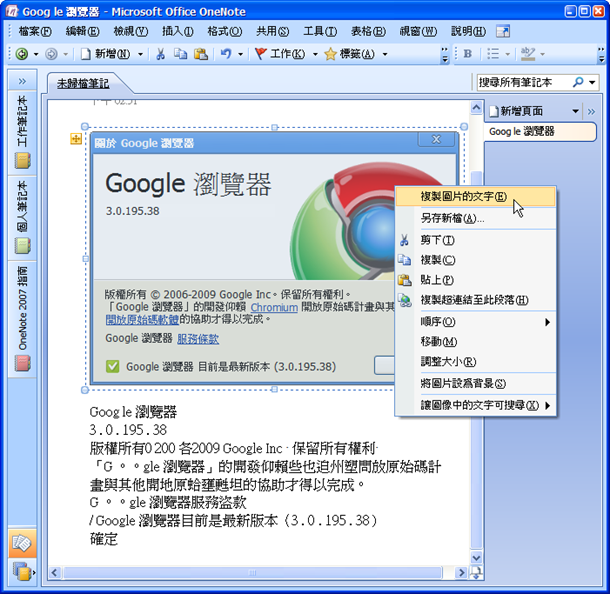Open the Undo dropdown arrow

click(240, 54)
